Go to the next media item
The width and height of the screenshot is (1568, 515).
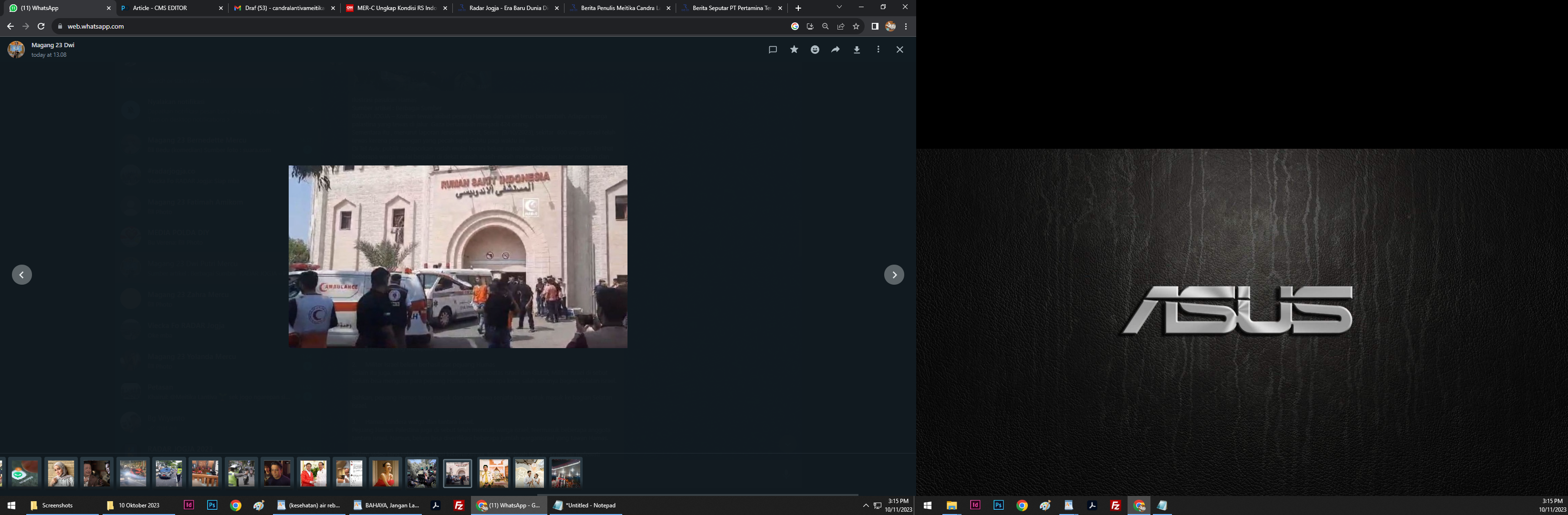(x=894, y=275)
